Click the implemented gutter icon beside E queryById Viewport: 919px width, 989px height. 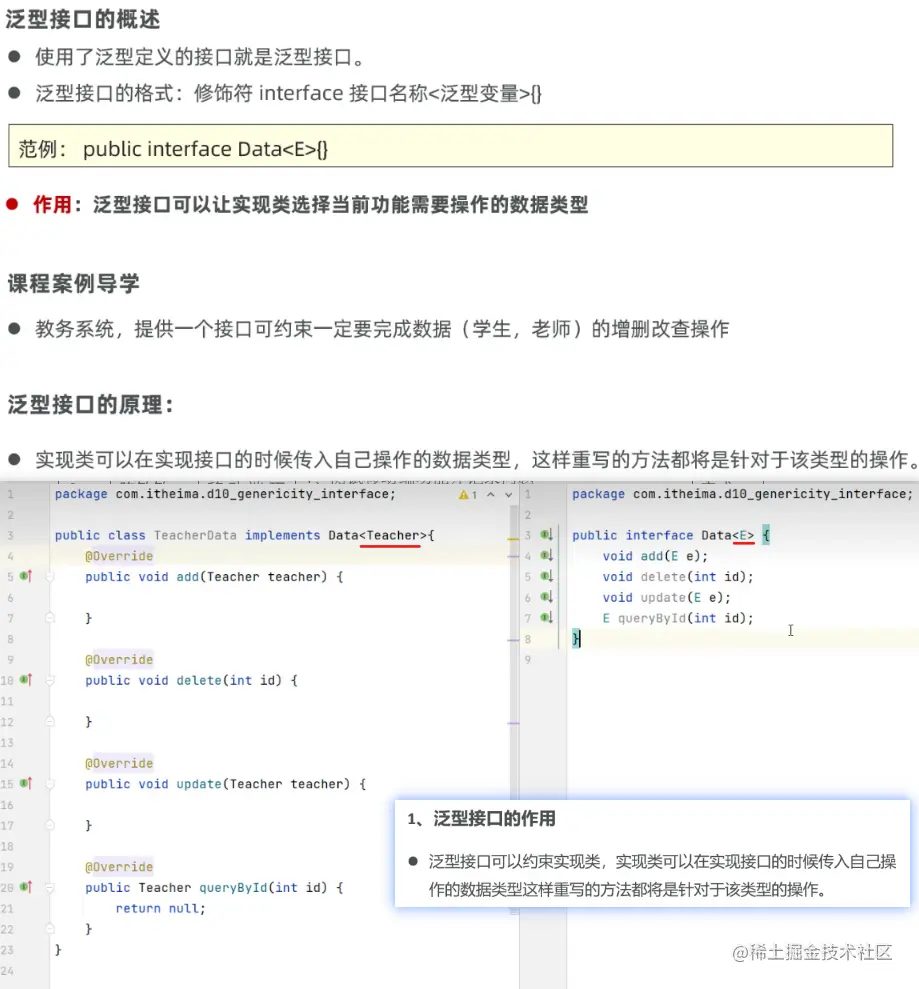(x=547, y=617)
